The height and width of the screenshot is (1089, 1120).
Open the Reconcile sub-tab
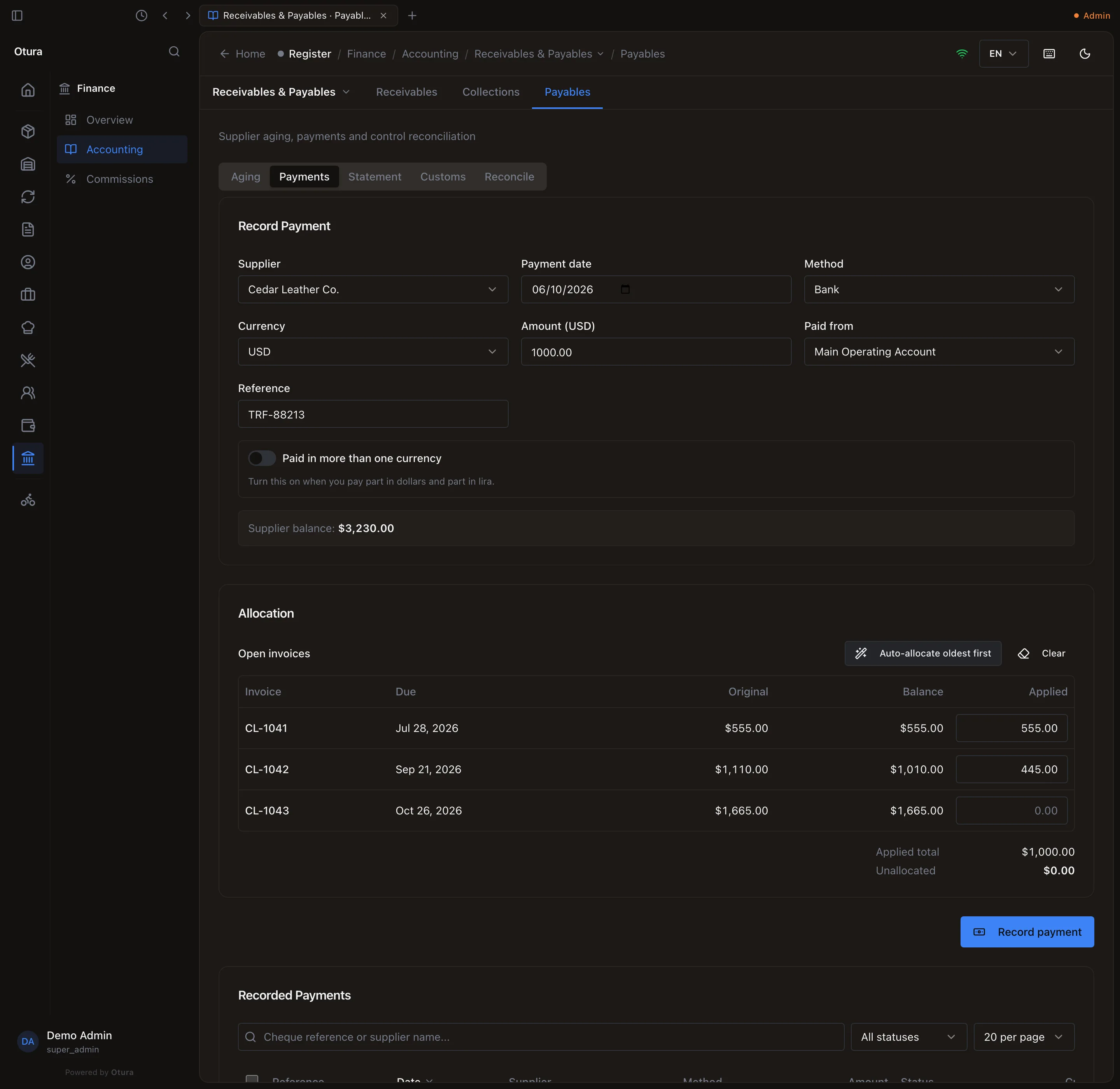[x=509, y=177]
